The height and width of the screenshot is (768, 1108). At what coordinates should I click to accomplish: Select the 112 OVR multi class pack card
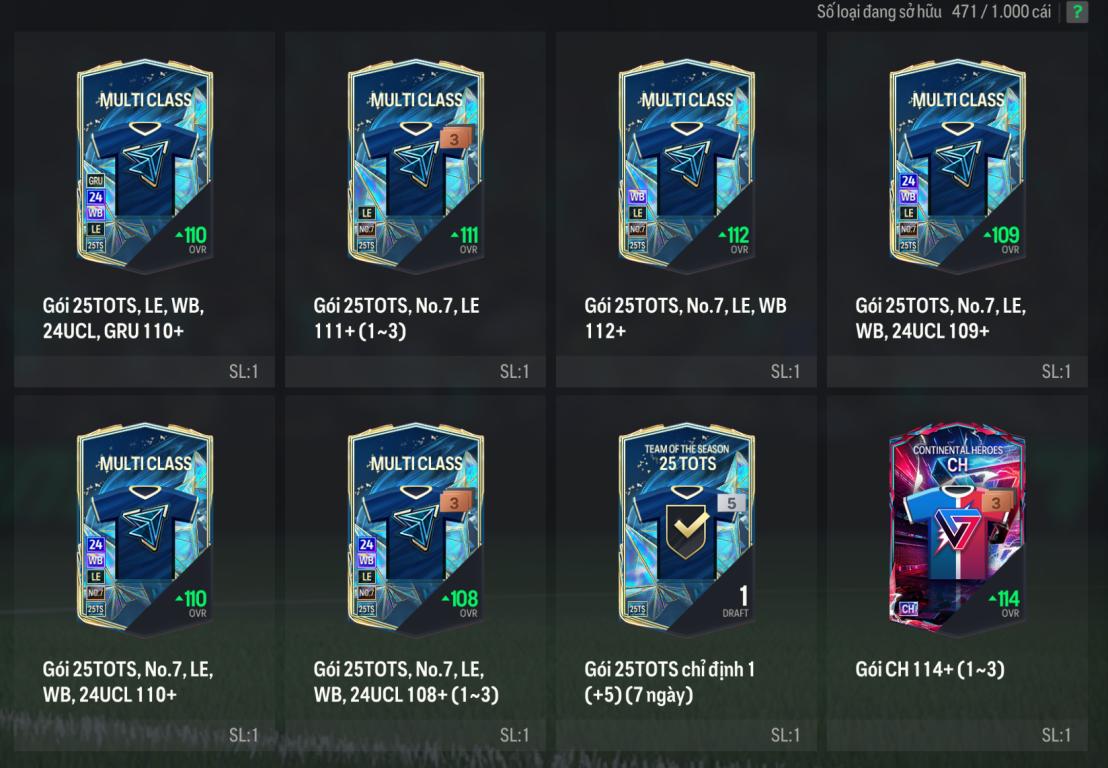click(x=686, y=166)
